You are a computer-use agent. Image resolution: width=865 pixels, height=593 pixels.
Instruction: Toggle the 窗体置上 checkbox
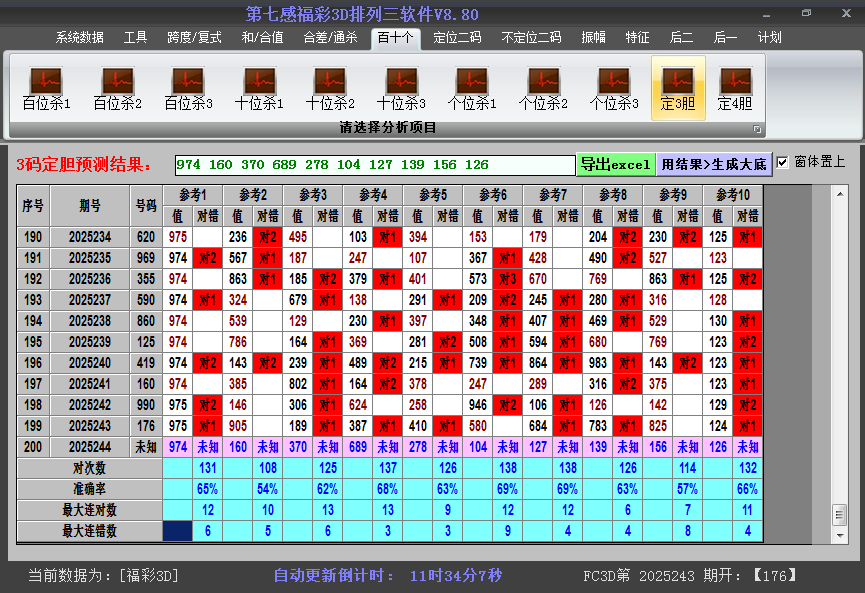[783, 163]
